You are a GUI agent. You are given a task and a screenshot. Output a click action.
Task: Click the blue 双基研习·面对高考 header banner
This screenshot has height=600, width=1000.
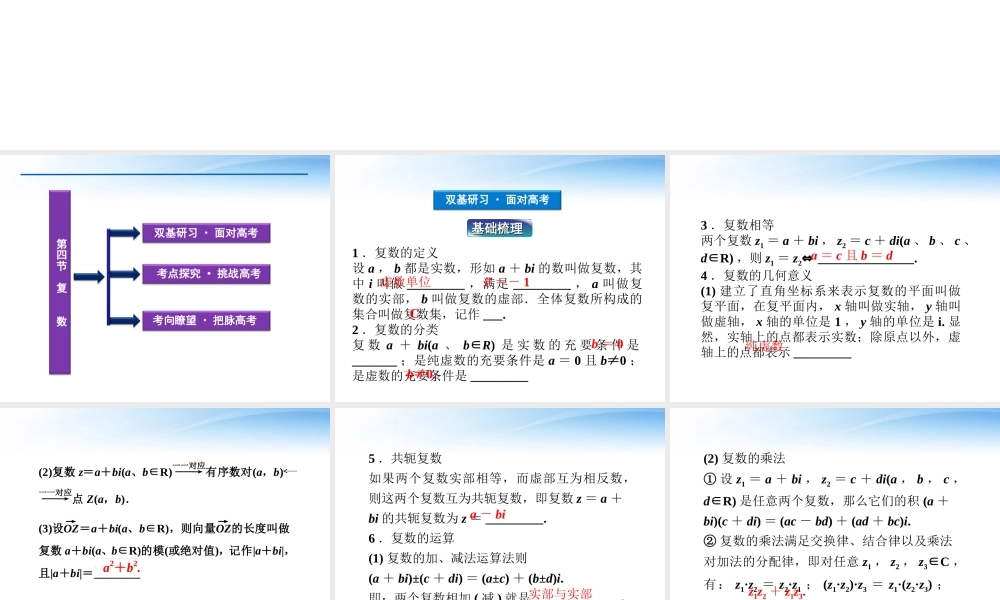(497, 200)
